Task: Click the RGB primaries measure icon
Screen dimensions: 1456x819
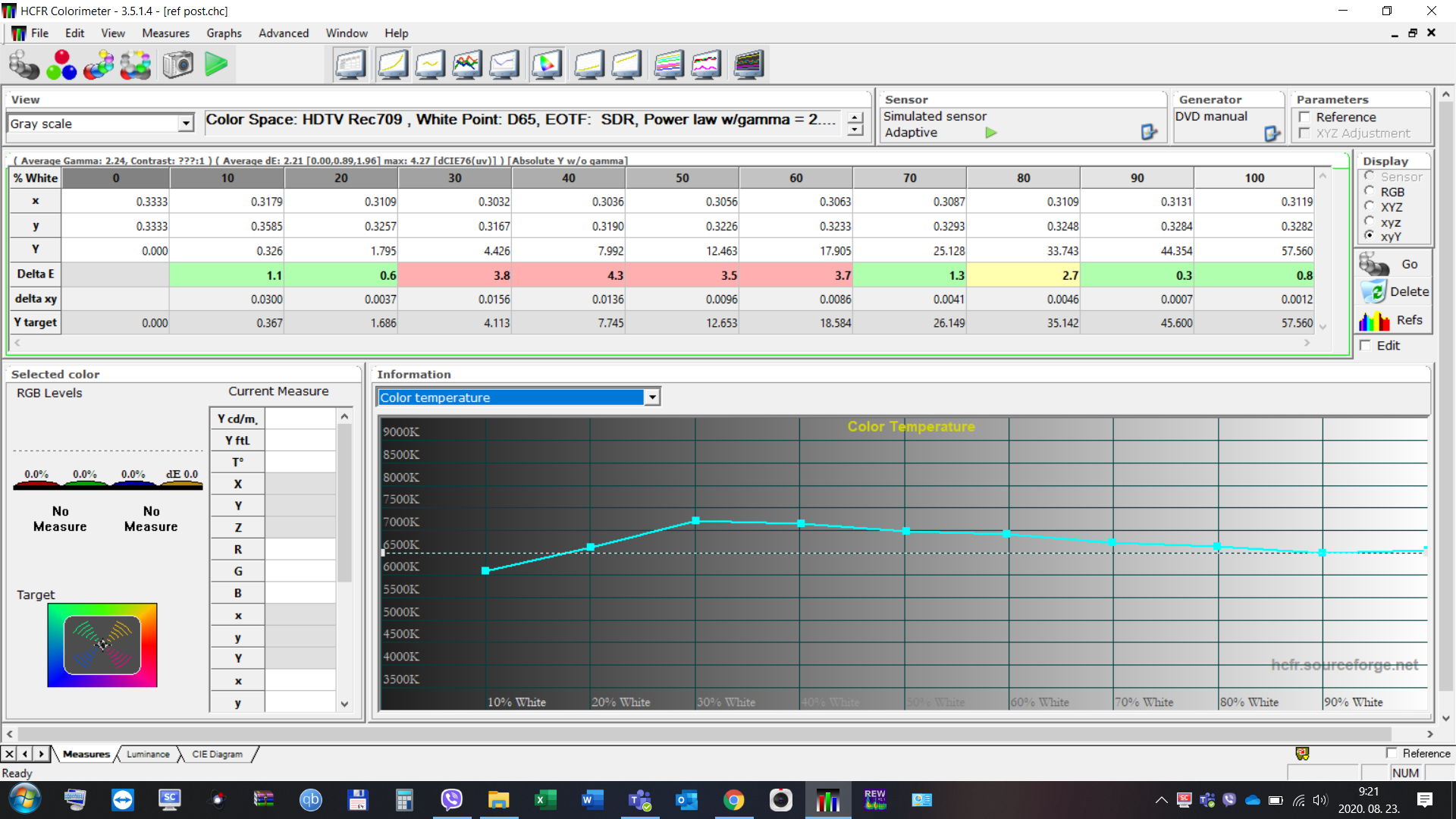Action: pos(61,64)
